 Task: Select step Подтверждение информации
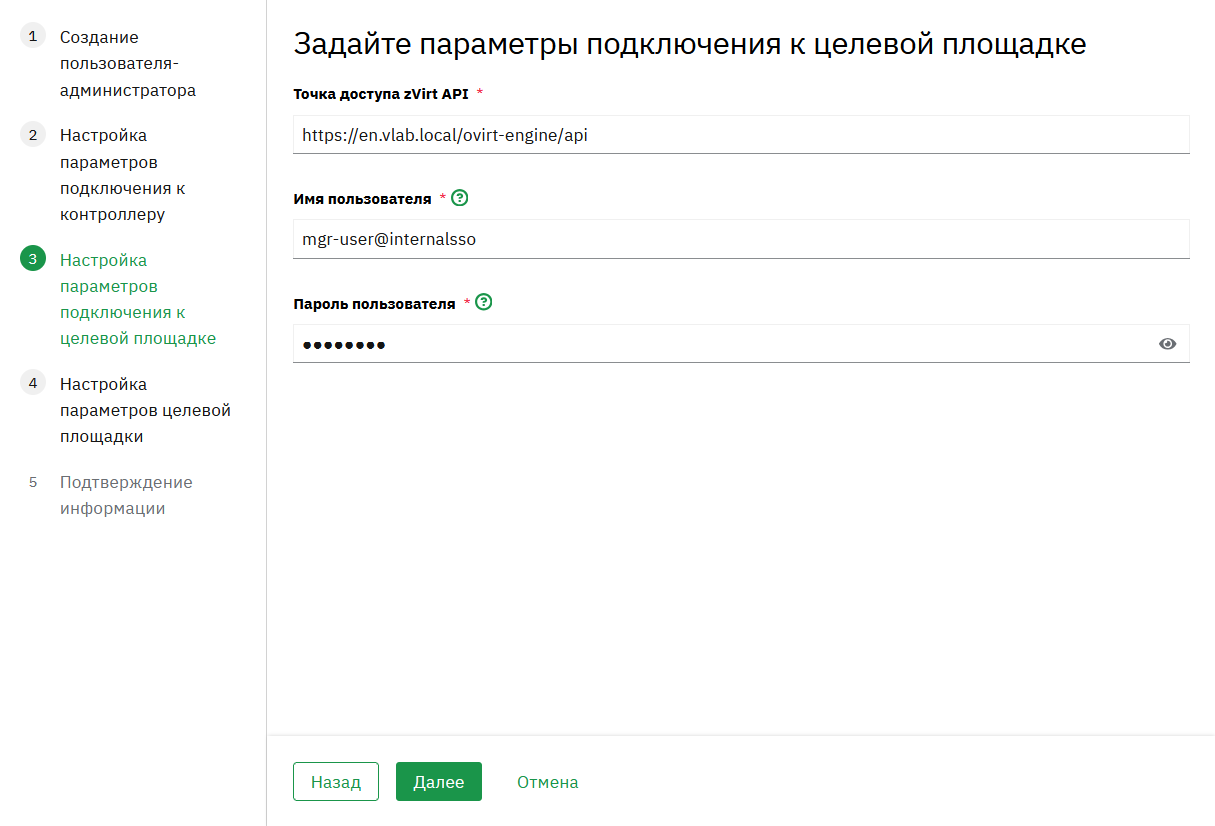click(126, 495)
